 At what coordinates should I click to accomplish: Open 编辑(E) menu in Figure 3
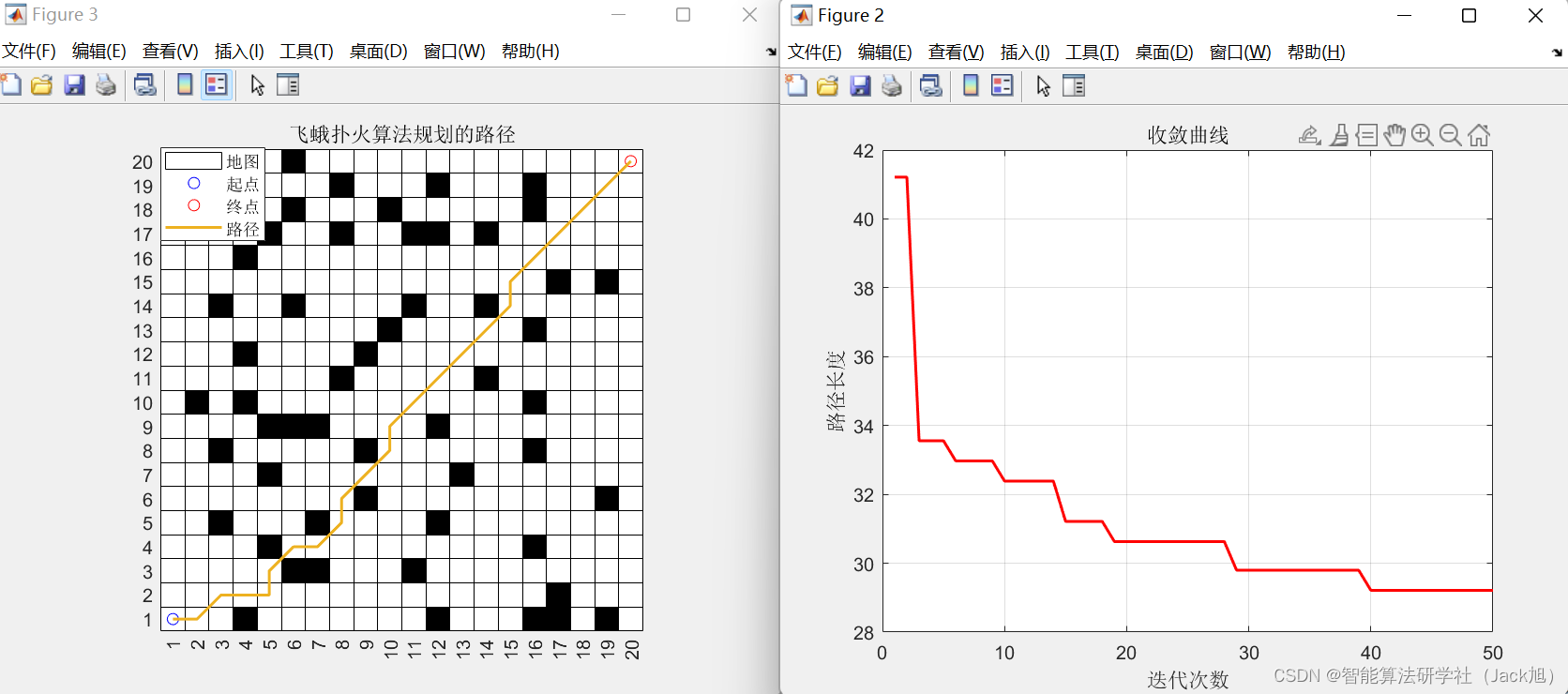98,51
